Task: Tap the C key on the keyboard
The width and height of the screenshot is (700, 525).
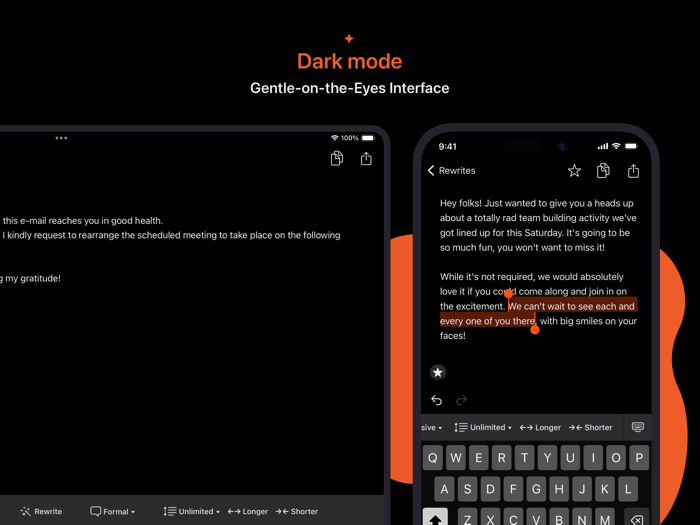Action: click(513, 517)
